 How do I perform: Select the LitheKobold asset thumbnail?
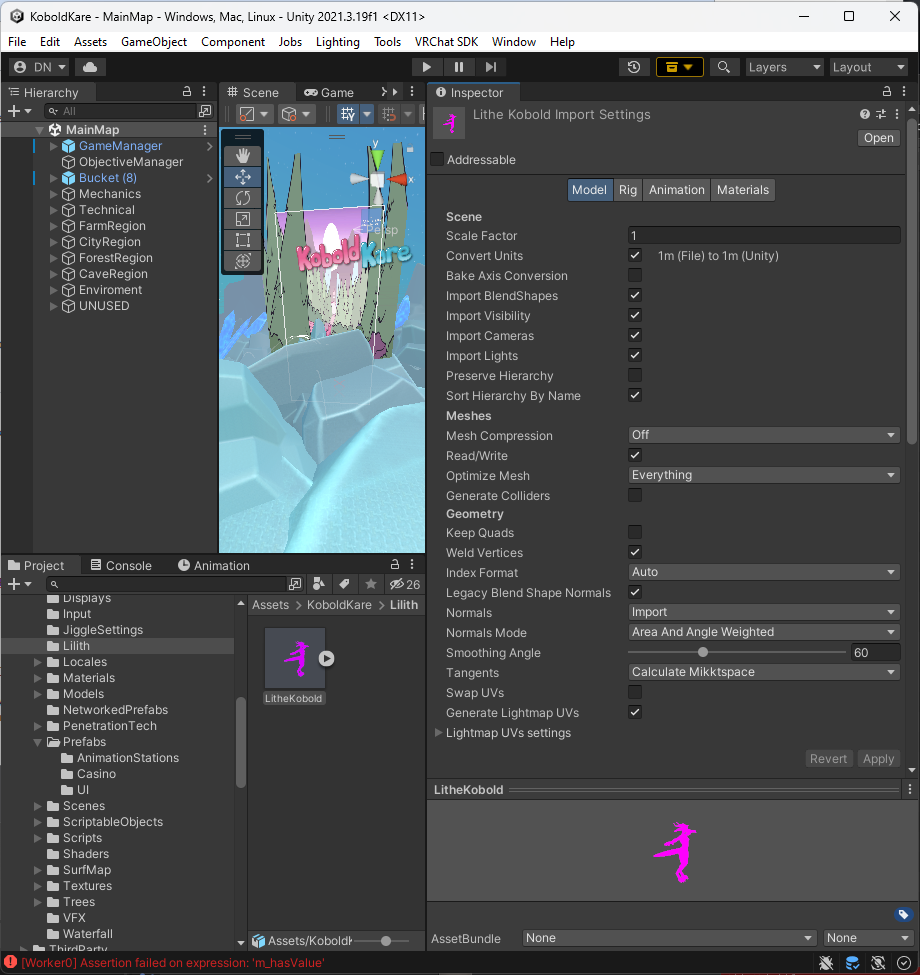pos(295,658)
